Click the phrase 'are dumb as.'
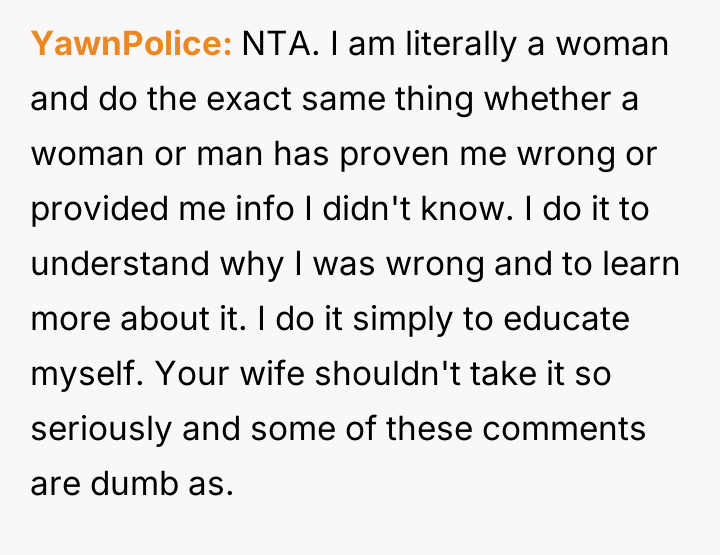The image size is (720, 555). point(132,485)
